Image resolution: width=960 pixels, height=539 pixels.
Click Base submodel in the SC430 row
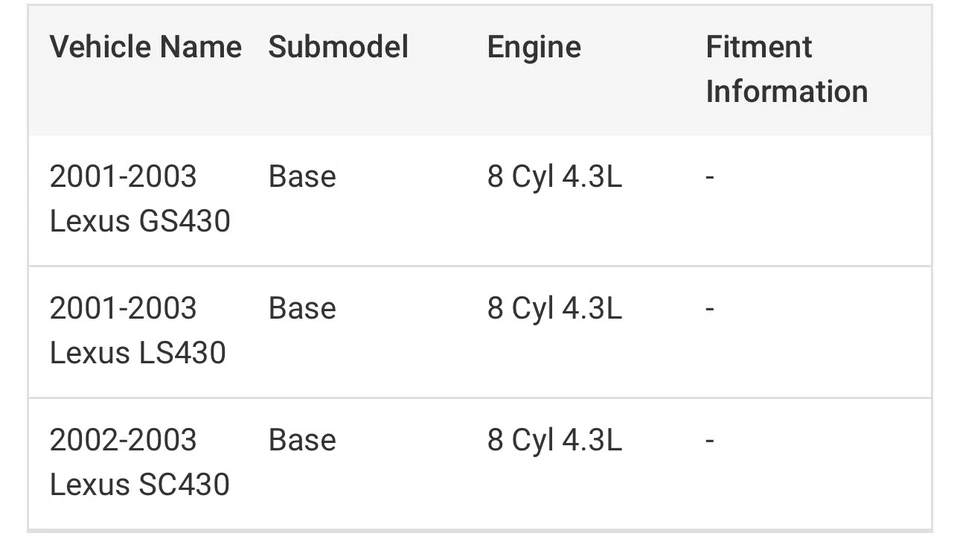click(x=302, y=440)
